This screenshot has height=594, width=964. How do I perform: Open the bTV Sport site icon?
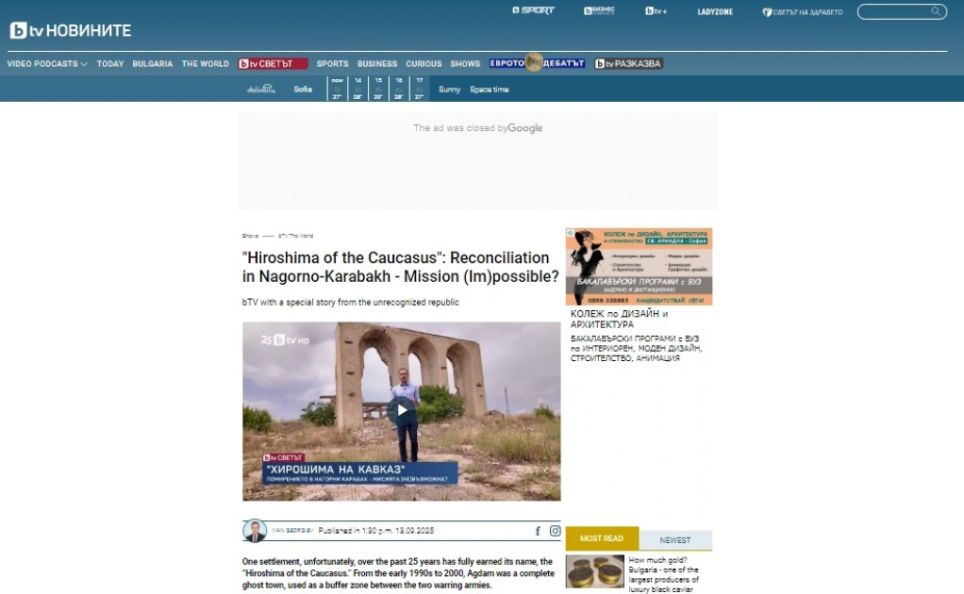[x=533, y=11]
